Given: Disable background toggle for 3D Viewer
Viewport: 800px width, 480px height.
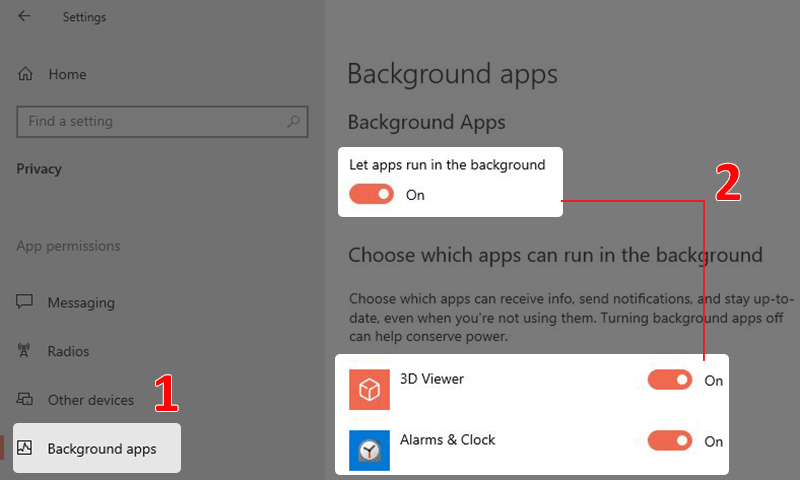Looking at the screenshot, I should [669, 380].
